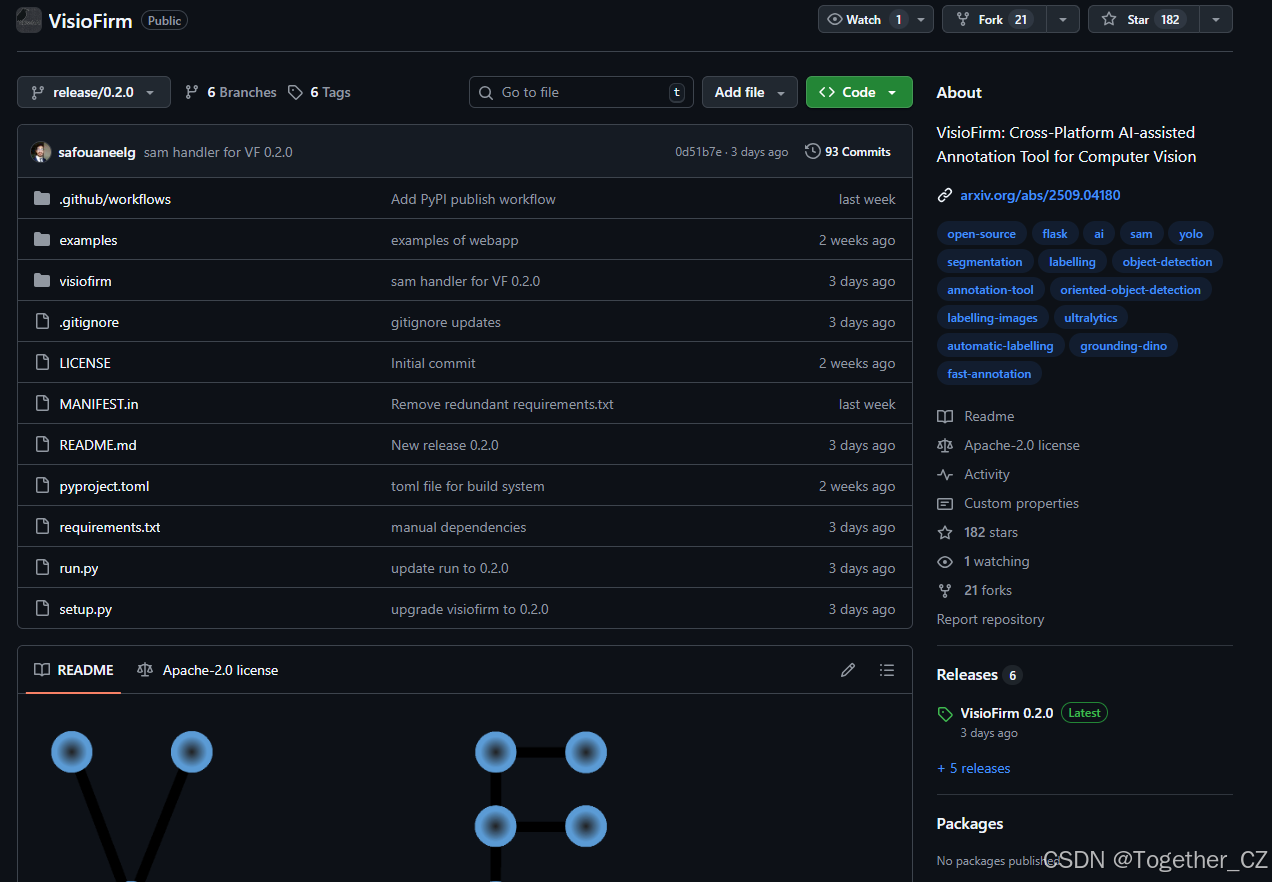Open the safouaneelg author link
The width and height of the screenshot is (1272, 882).
[97, 152]
